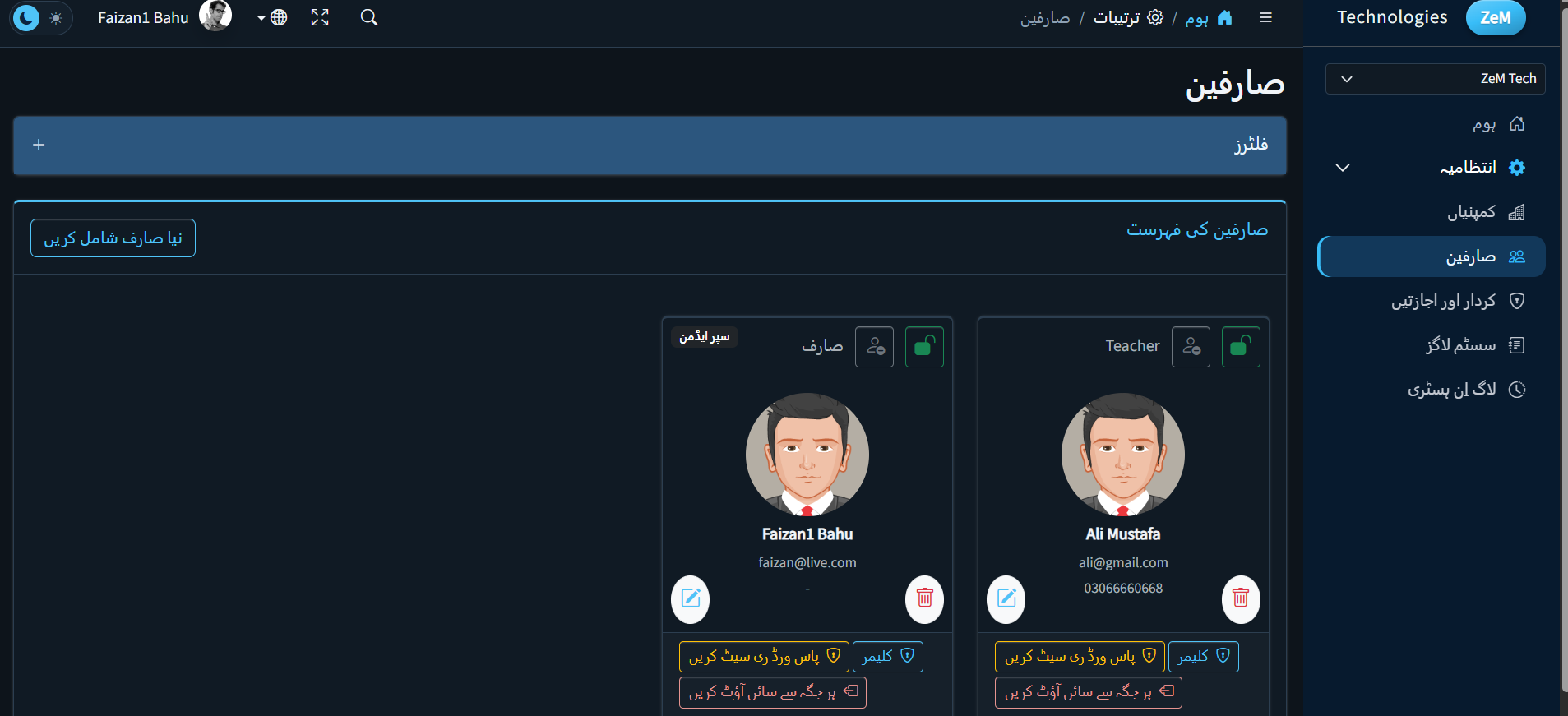Click نیا صارف شامل کریں button
Viewport: 1568px width, 716px height.
tap(113, 238)
